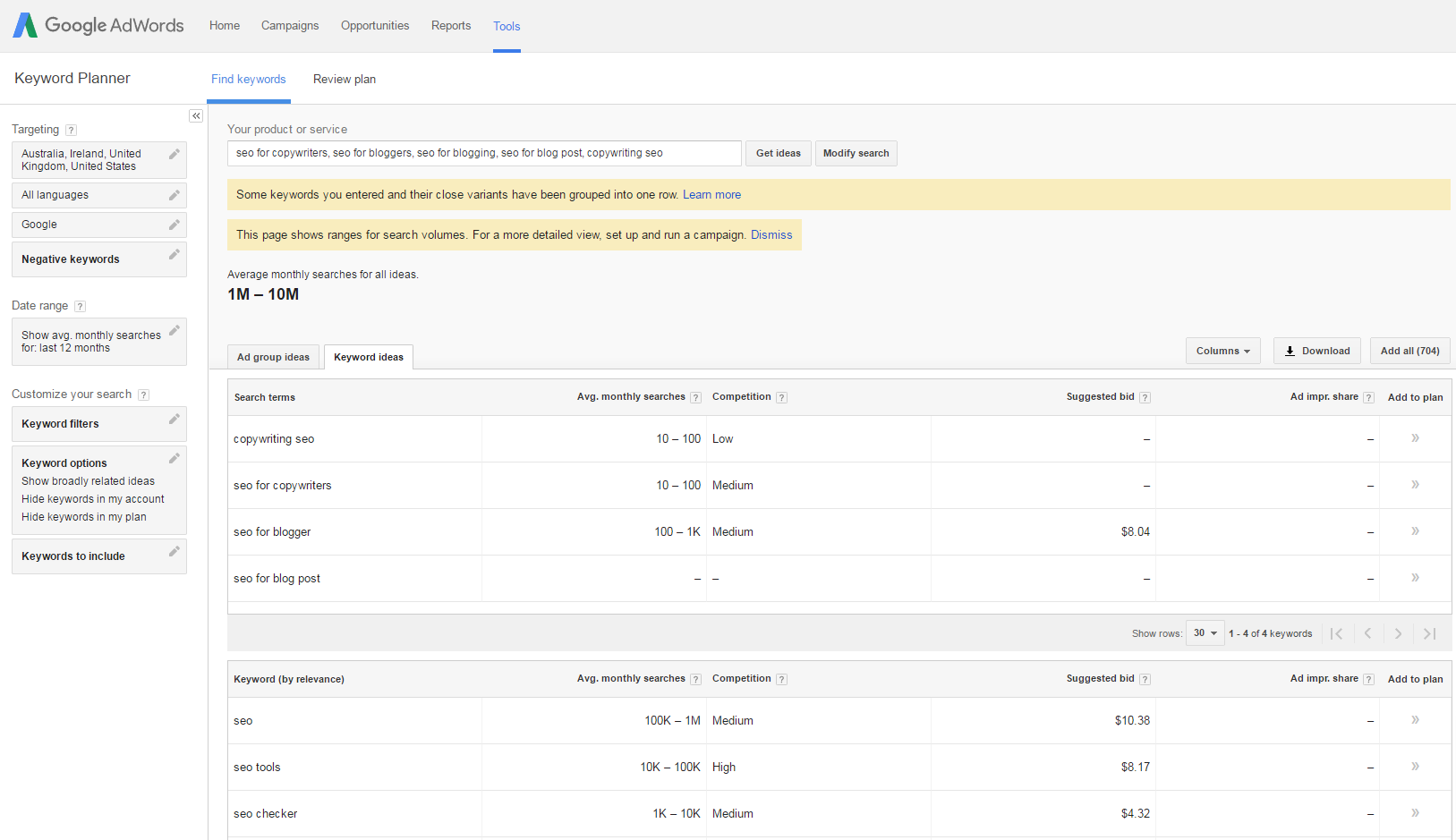
Task: Dismiss the search volume ranges notice
Action: (771, 235)
